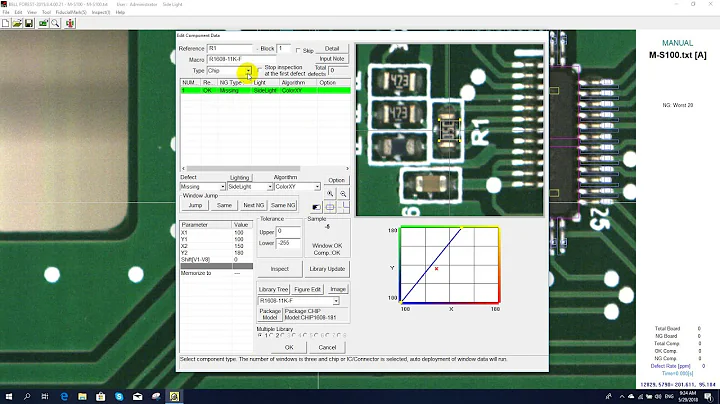Click the Cancel button

tap(327, 348)
